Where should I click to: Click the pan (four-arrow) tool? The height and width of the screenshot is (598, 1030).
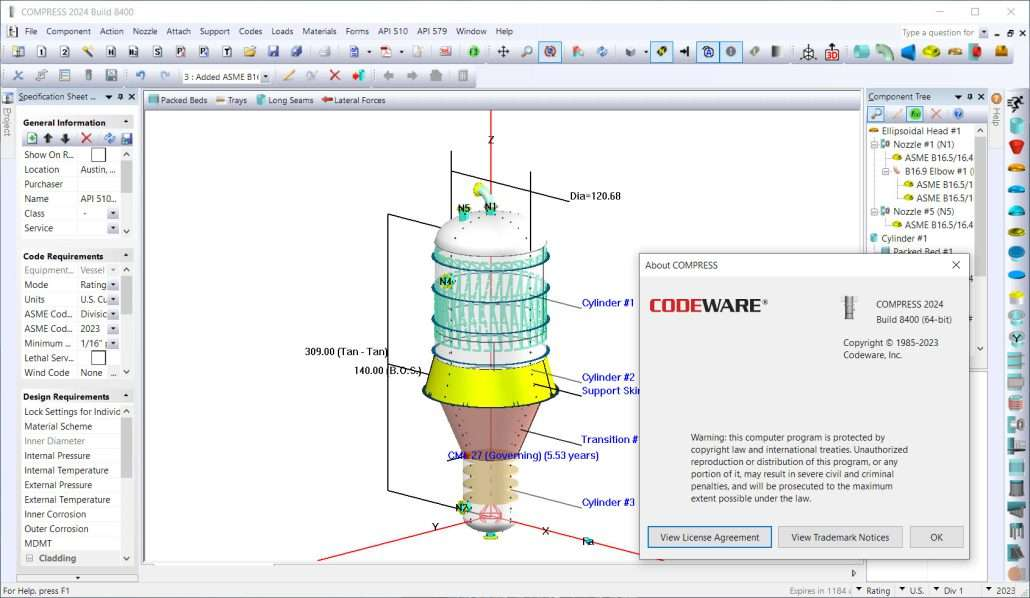(x=503, y=51)
